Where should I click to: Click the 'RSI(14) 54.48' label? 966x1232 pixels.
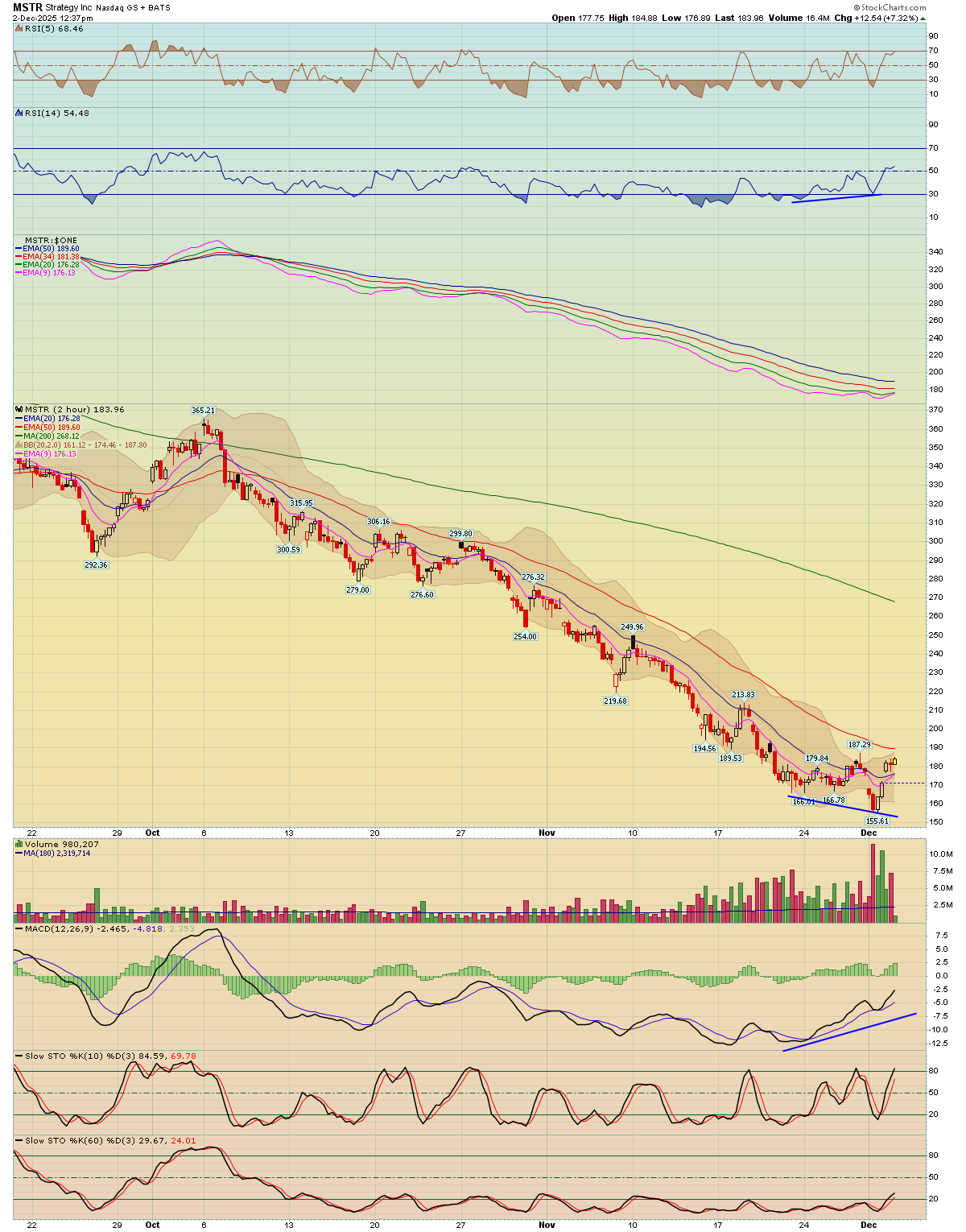(x=57, y=113)
